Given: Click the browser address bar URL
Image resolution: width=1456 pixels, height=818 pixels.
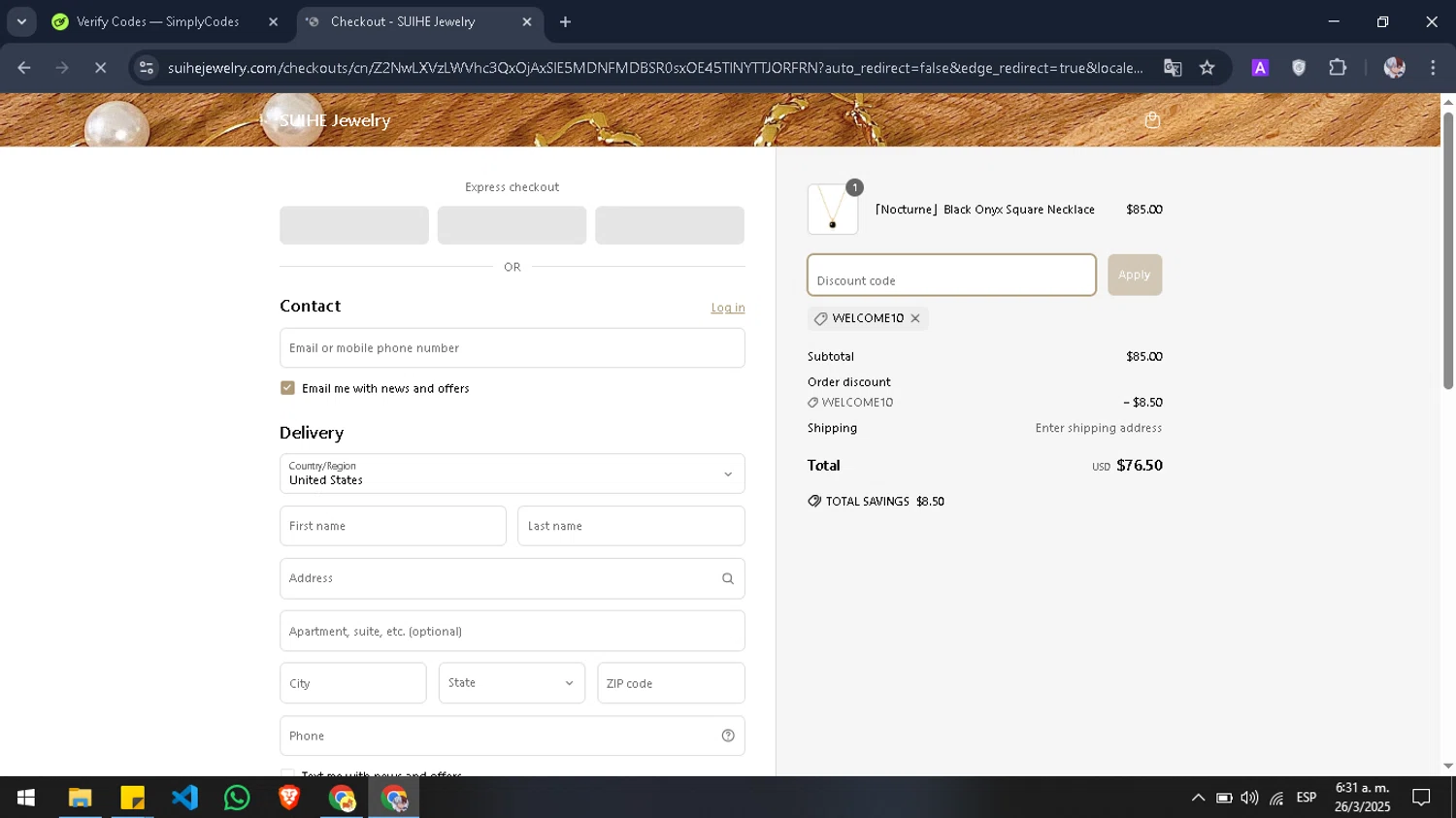Looking at the screenshot, I should (655, 68).
